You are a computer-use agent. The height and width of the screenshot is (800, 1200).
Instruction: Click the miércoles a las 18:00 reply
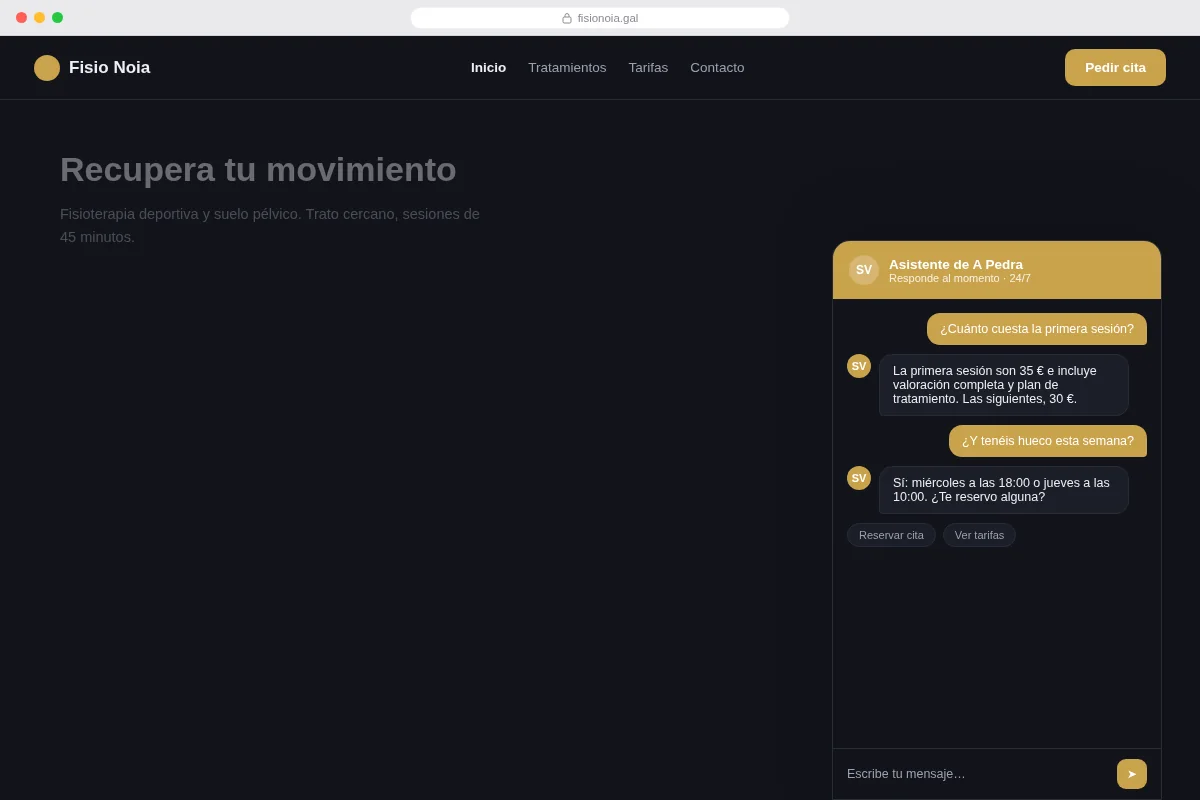click(1004, 490)
